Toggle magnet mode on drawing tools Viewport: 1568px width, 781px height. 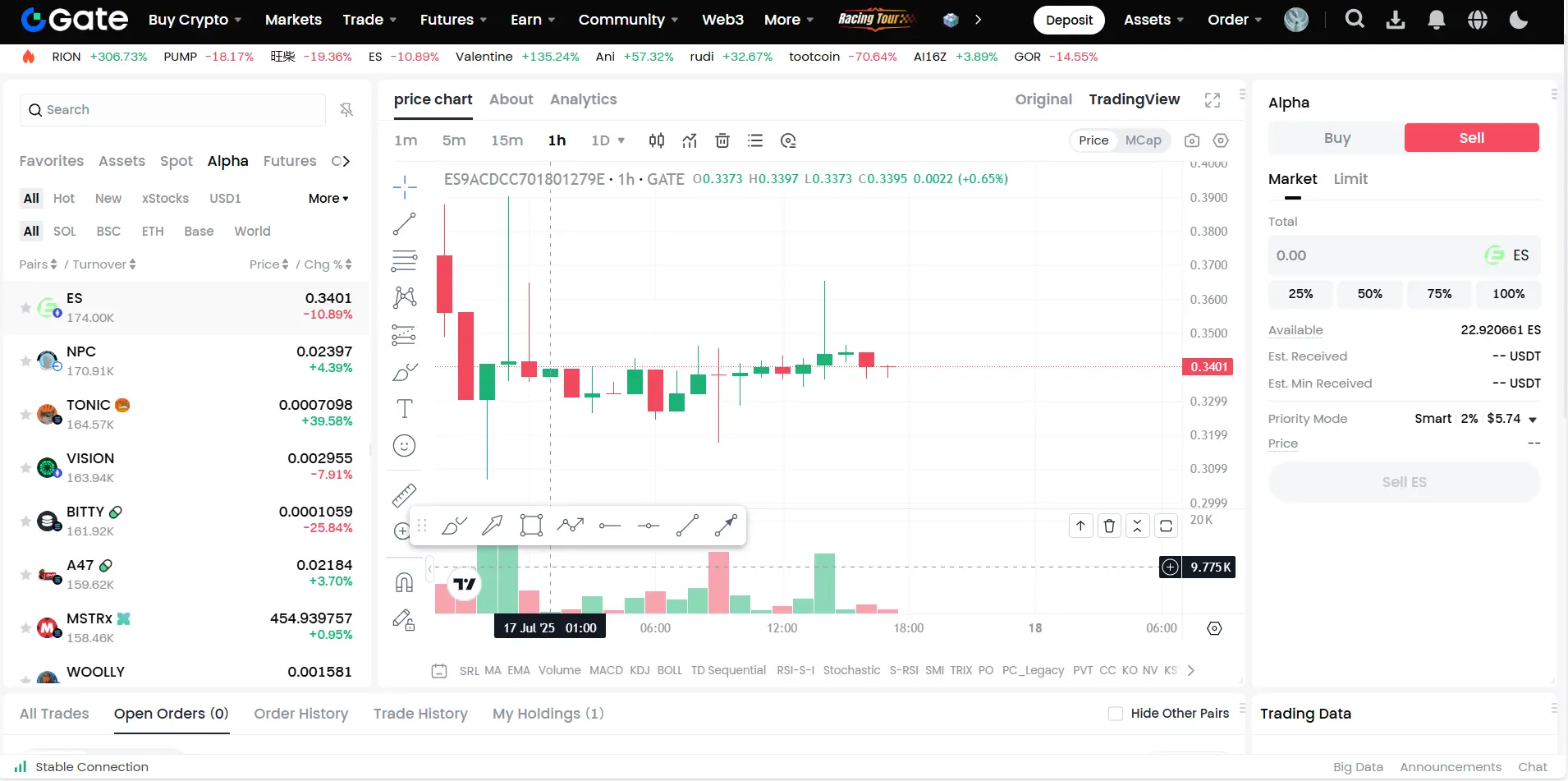404,582
